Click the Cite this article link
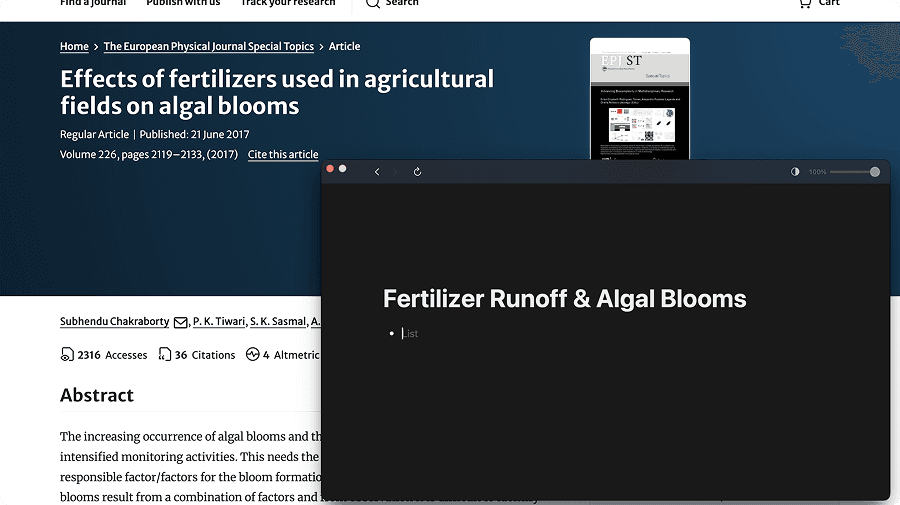900x505 pixels. click(x=283, y=154)
